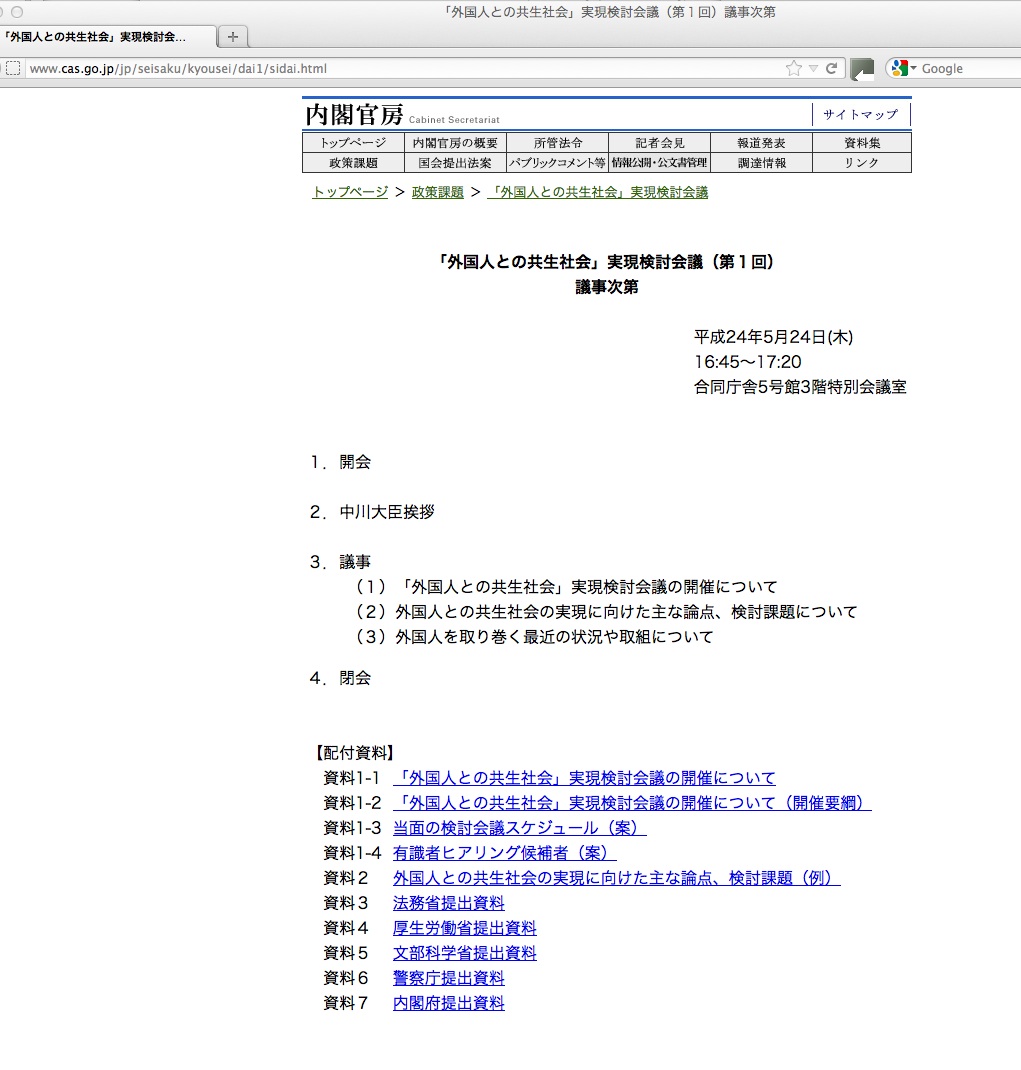Open 厚生労働省提出資料 link

click(x=465, y=928)
